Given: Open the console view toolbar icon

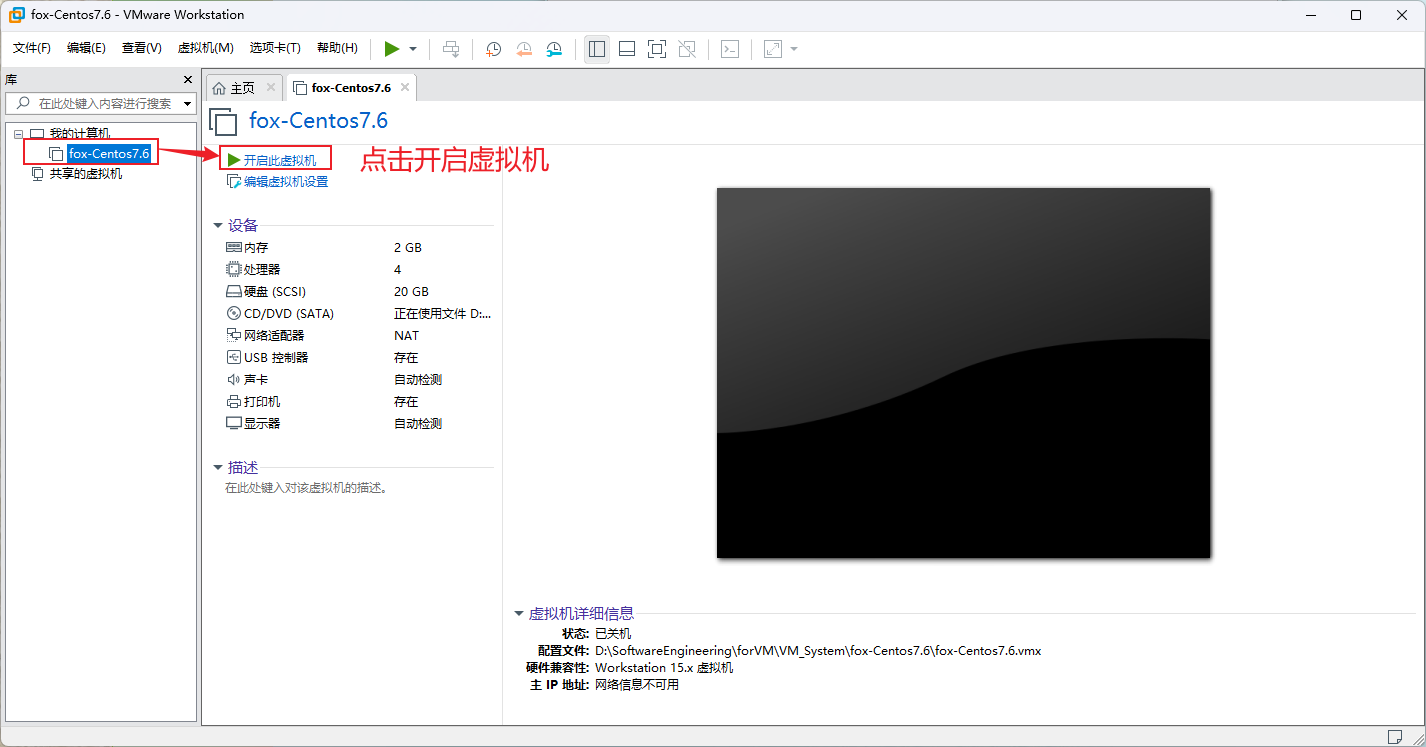Looking at the screenshot, I should (730, 49).
